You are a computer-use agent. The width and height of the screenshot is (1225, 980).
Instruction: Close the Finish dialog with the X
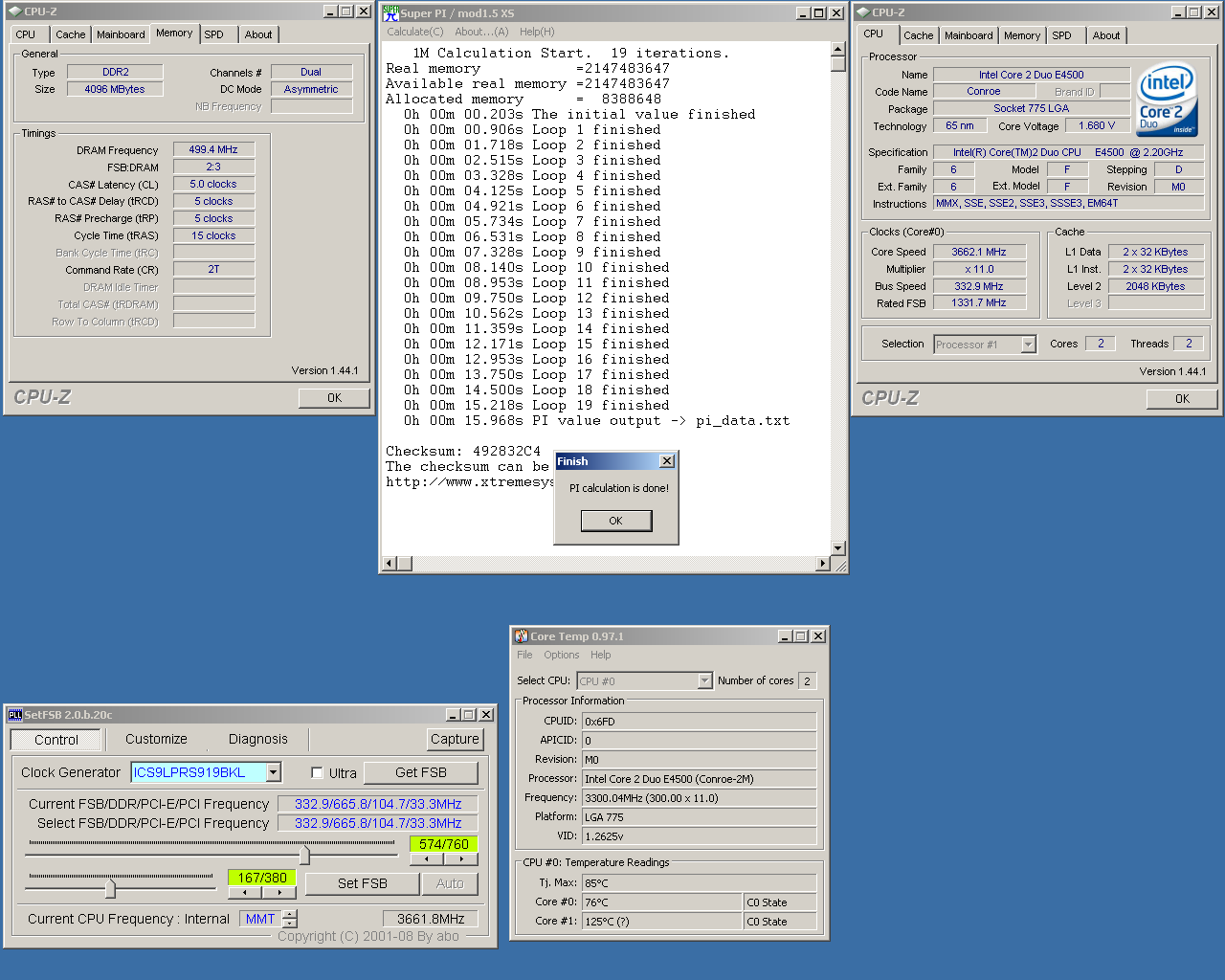point(667,461)
